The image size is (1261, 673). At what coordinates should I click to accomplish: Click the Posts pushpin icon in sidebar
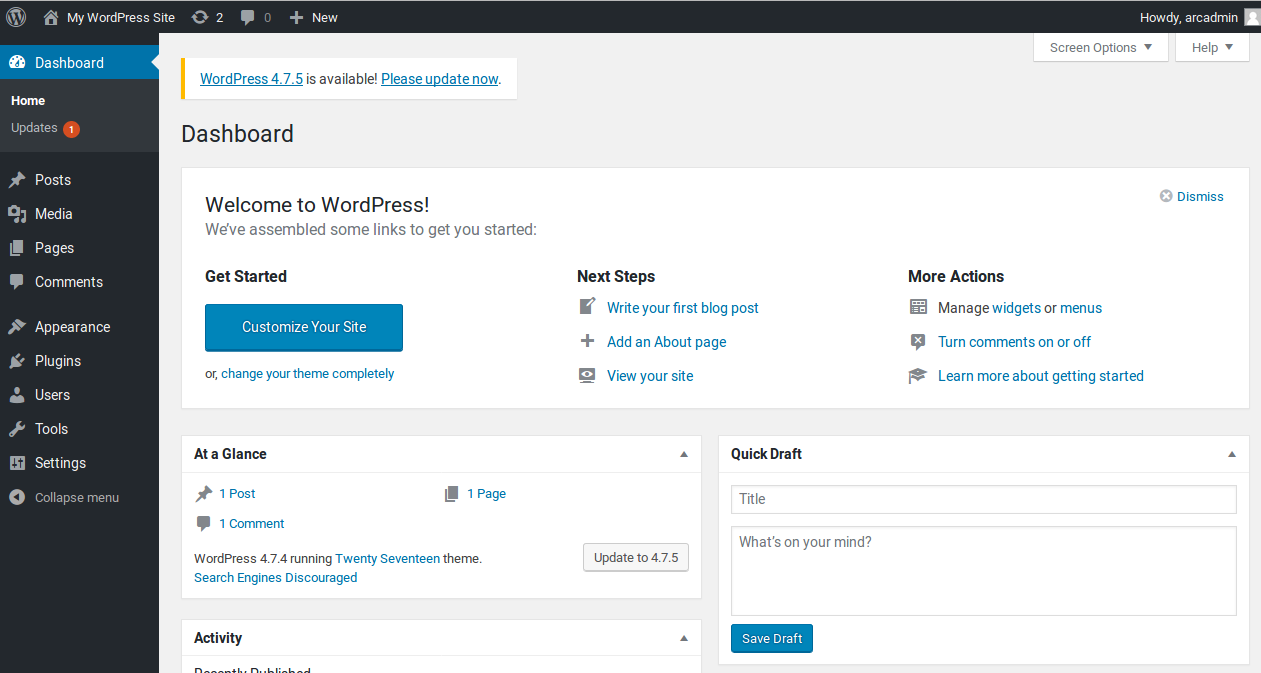(x=17, y=180)
